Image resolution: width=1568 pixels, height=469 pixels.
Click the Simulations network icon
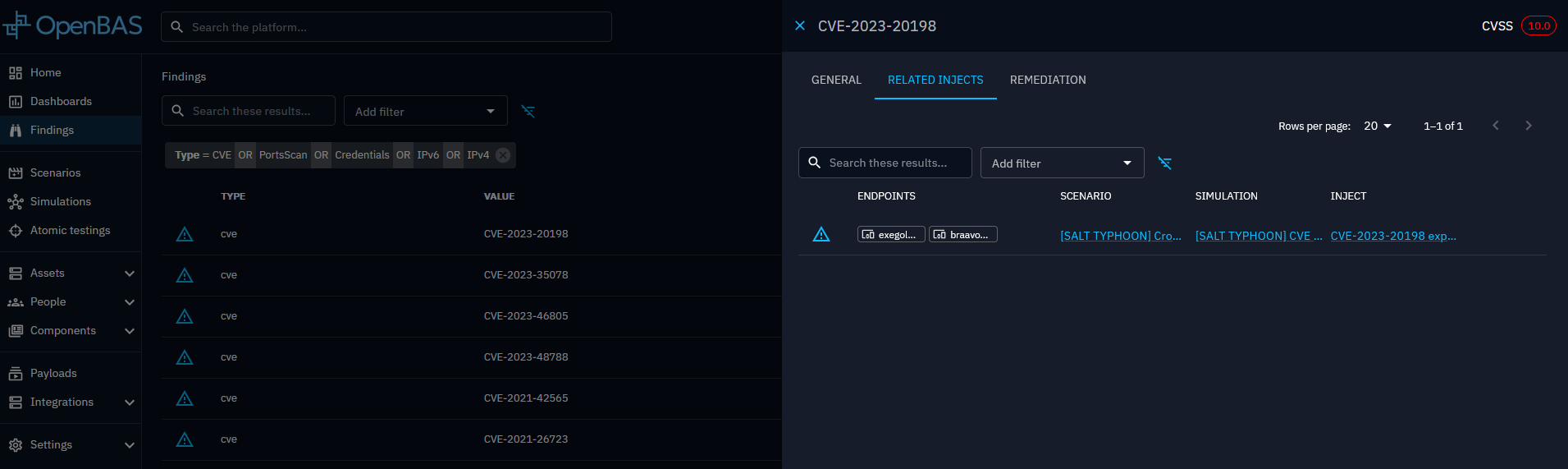[x=16, y=202]
